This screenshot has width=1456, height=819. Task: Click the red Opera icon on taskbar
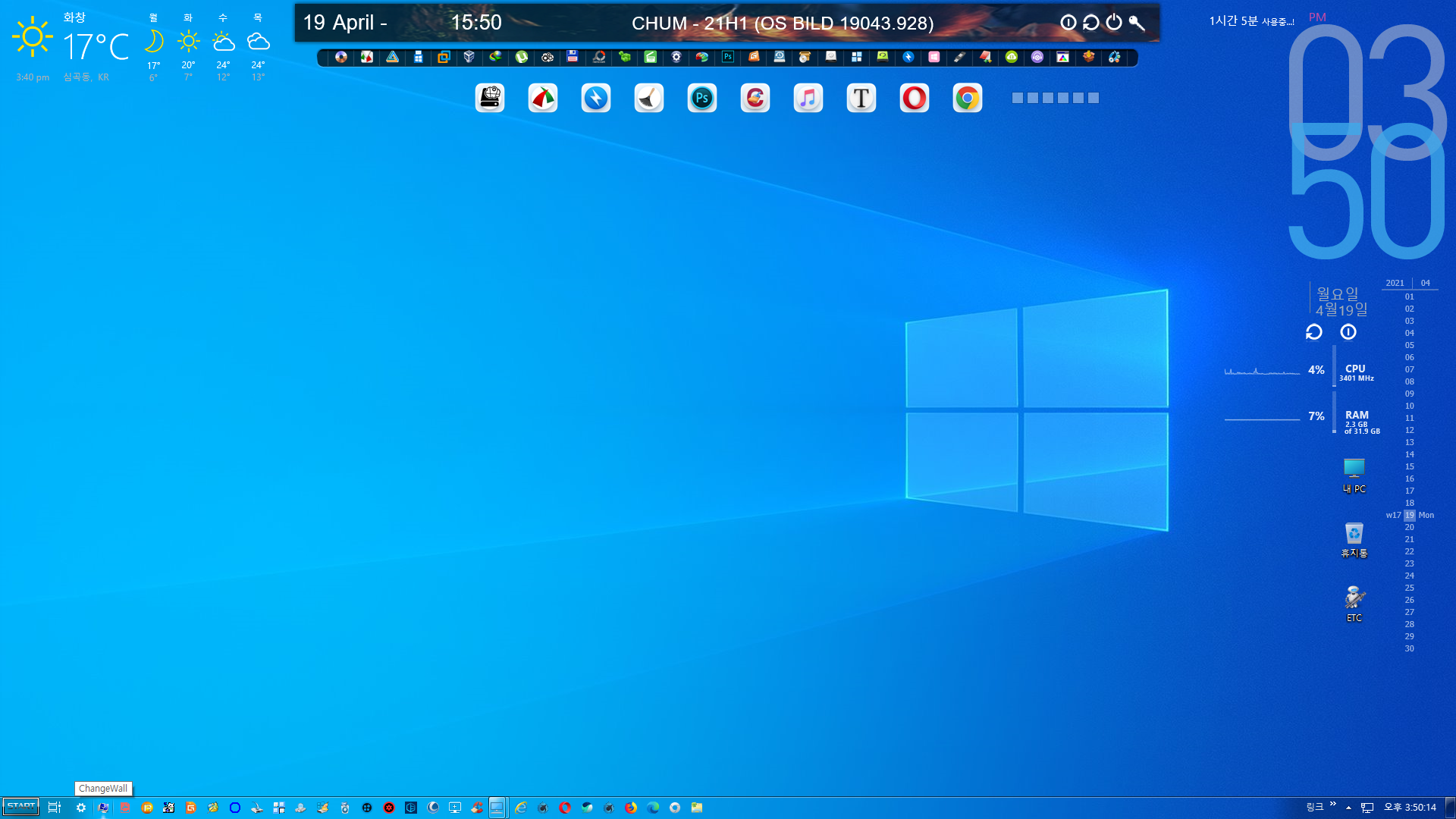coord(565,808)
